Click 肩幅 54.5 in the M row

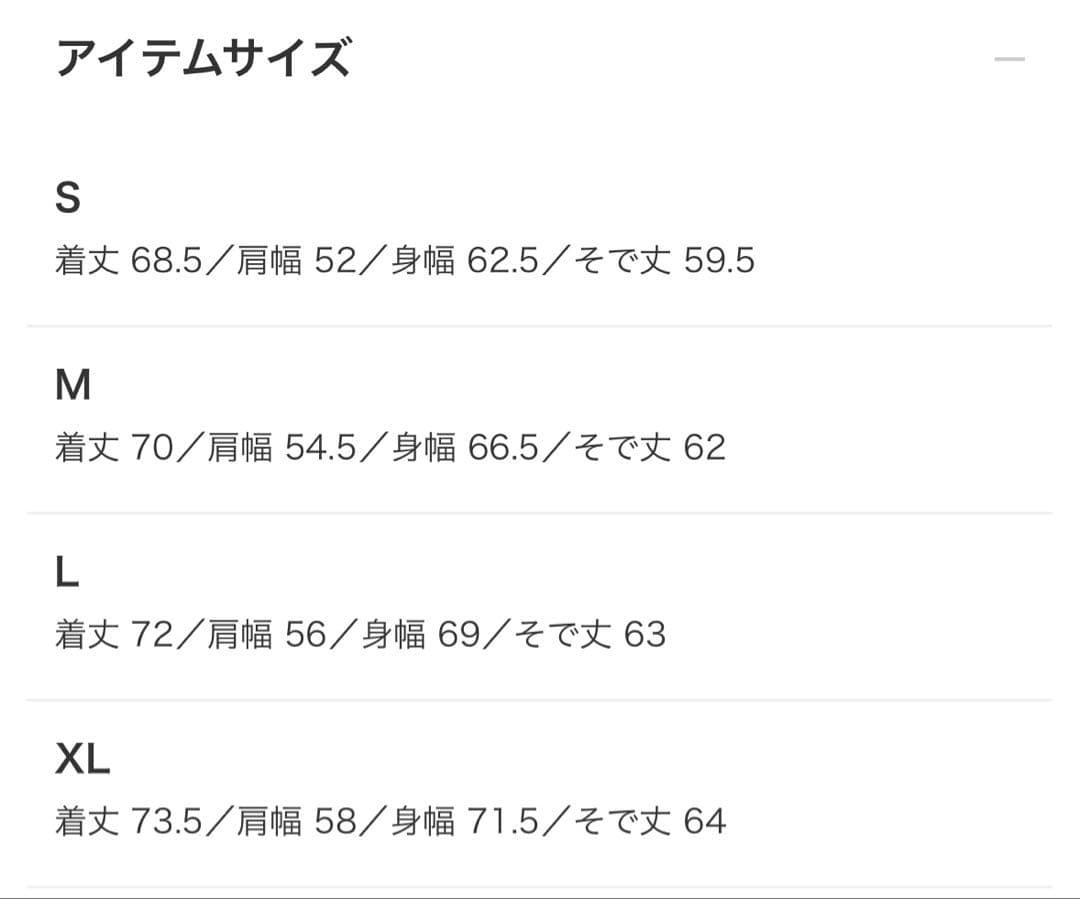(282, 447)
